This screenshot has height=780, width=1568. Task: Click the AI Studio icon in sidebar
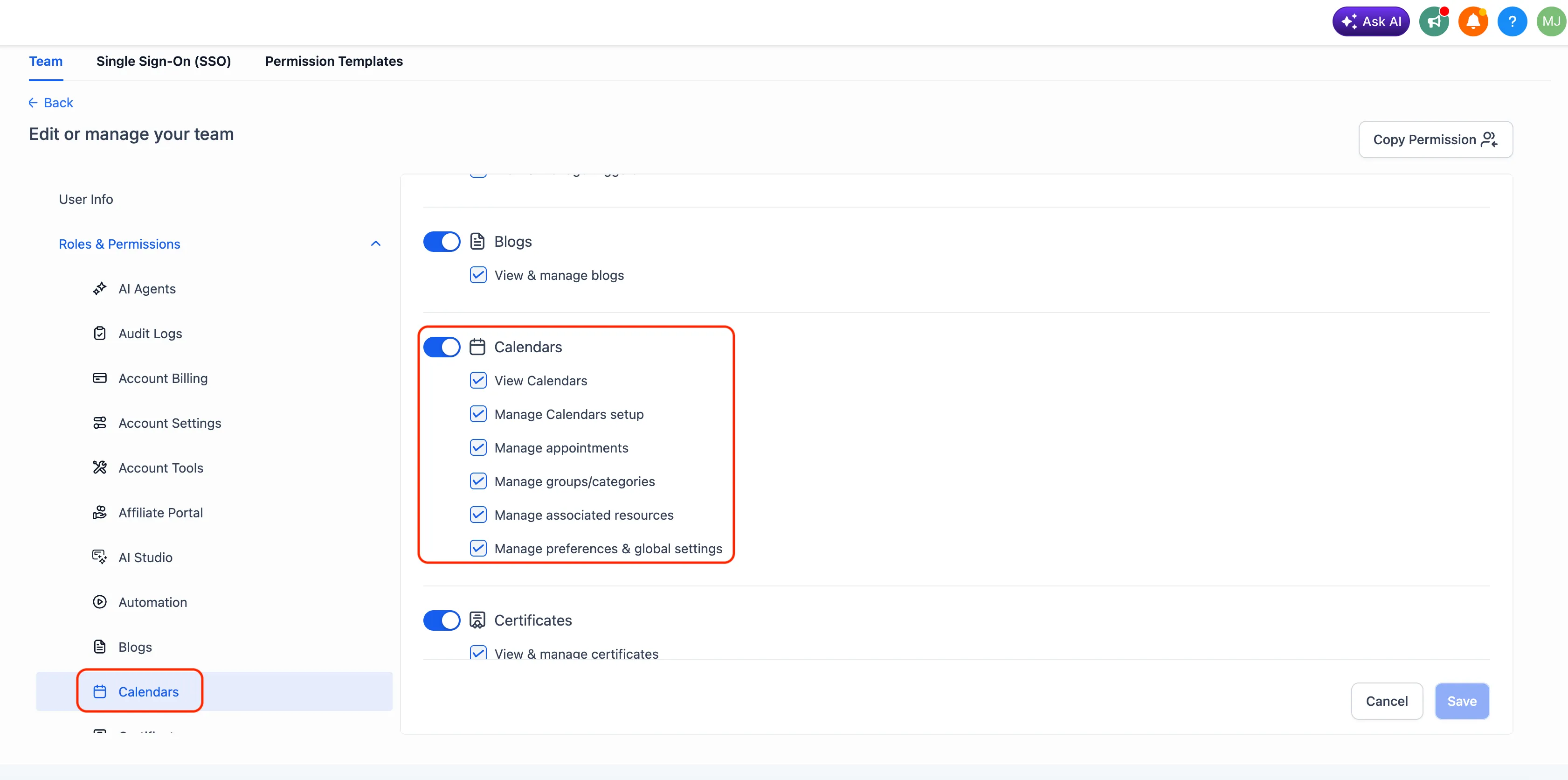tap(100, 557)
